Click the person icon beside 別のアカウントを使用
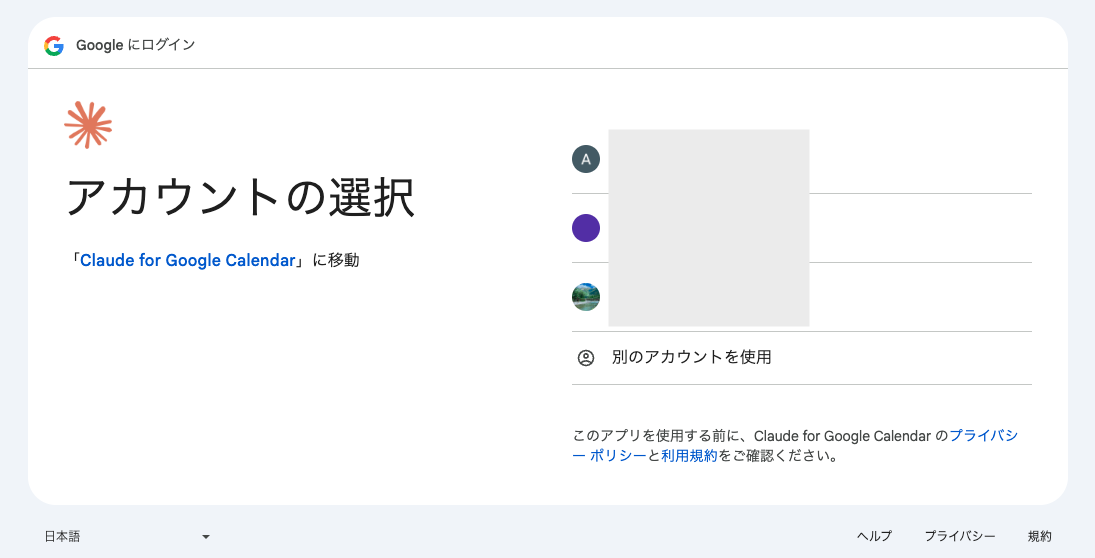Image resolution: width=1095 pixels, height=558 pixels. tap(586, 358)
